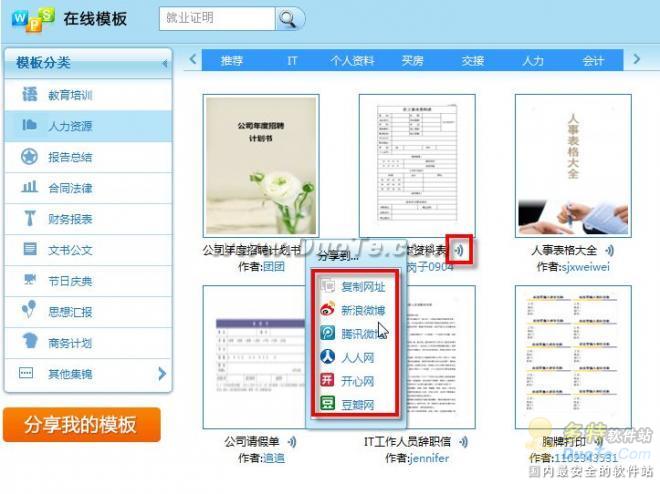Collapse the 模板分类 sidebar panel
The image size is (660, 494).
(x=165, y=64)
